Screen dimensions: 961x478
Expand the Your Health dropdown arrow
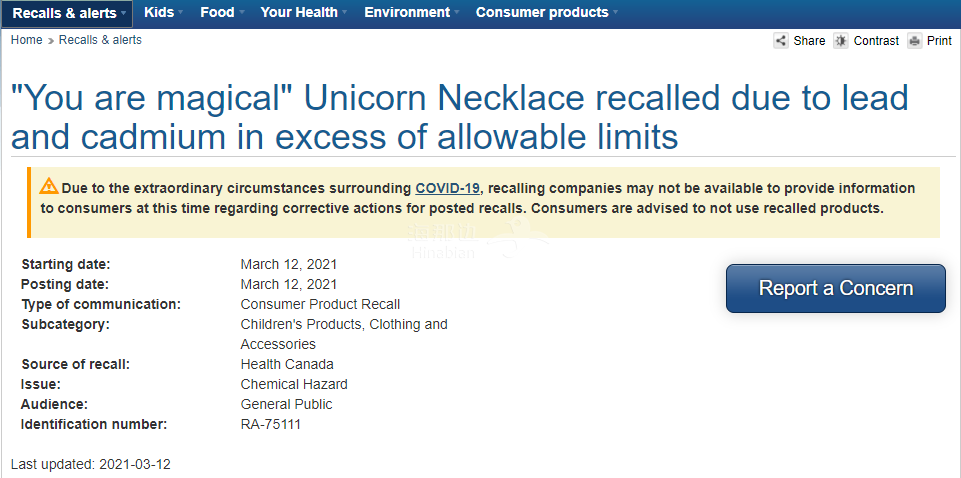coord(344,12)
